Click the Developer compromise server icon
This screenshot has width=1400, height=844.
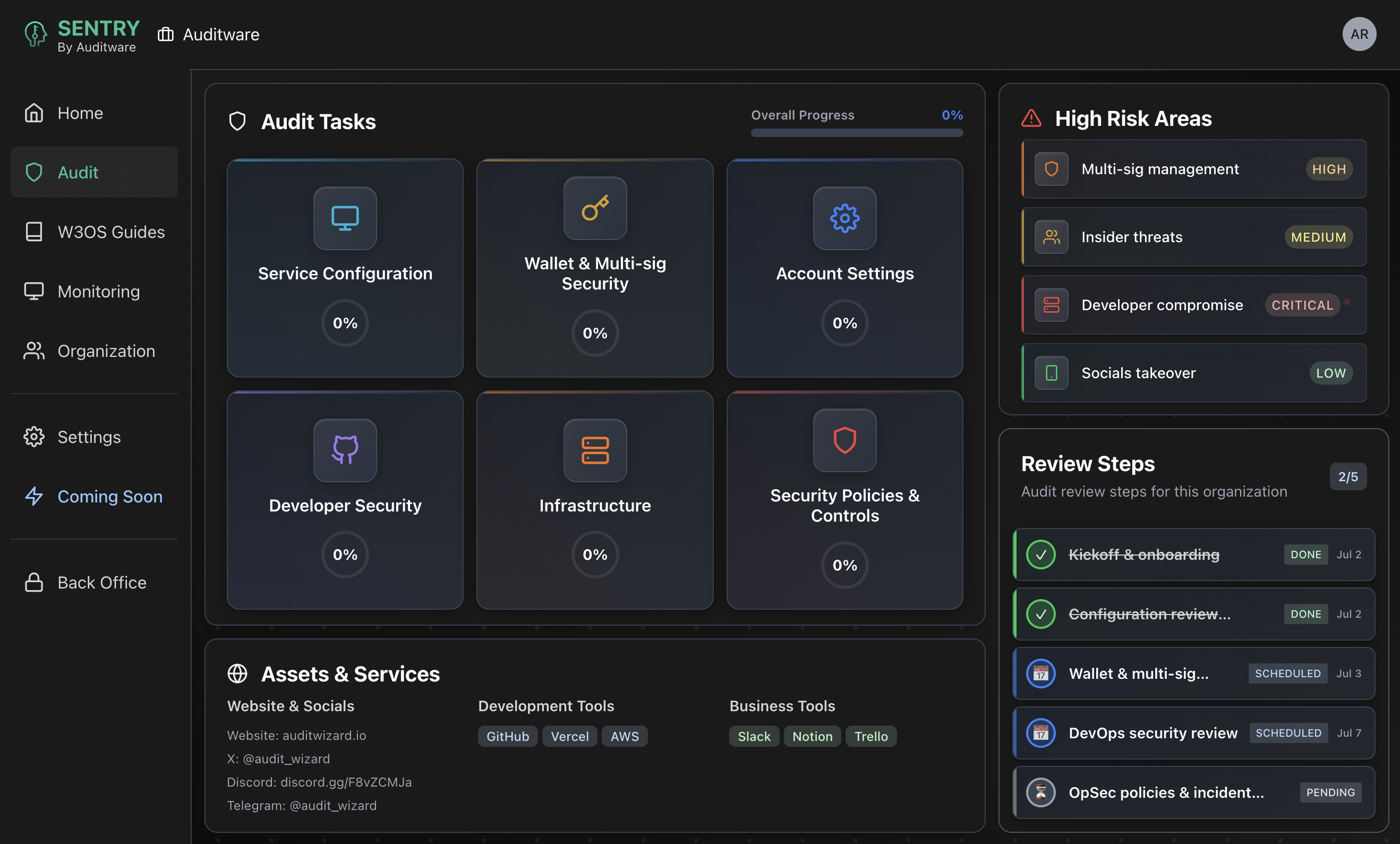pyautogui.click(x=1051, y=305)
